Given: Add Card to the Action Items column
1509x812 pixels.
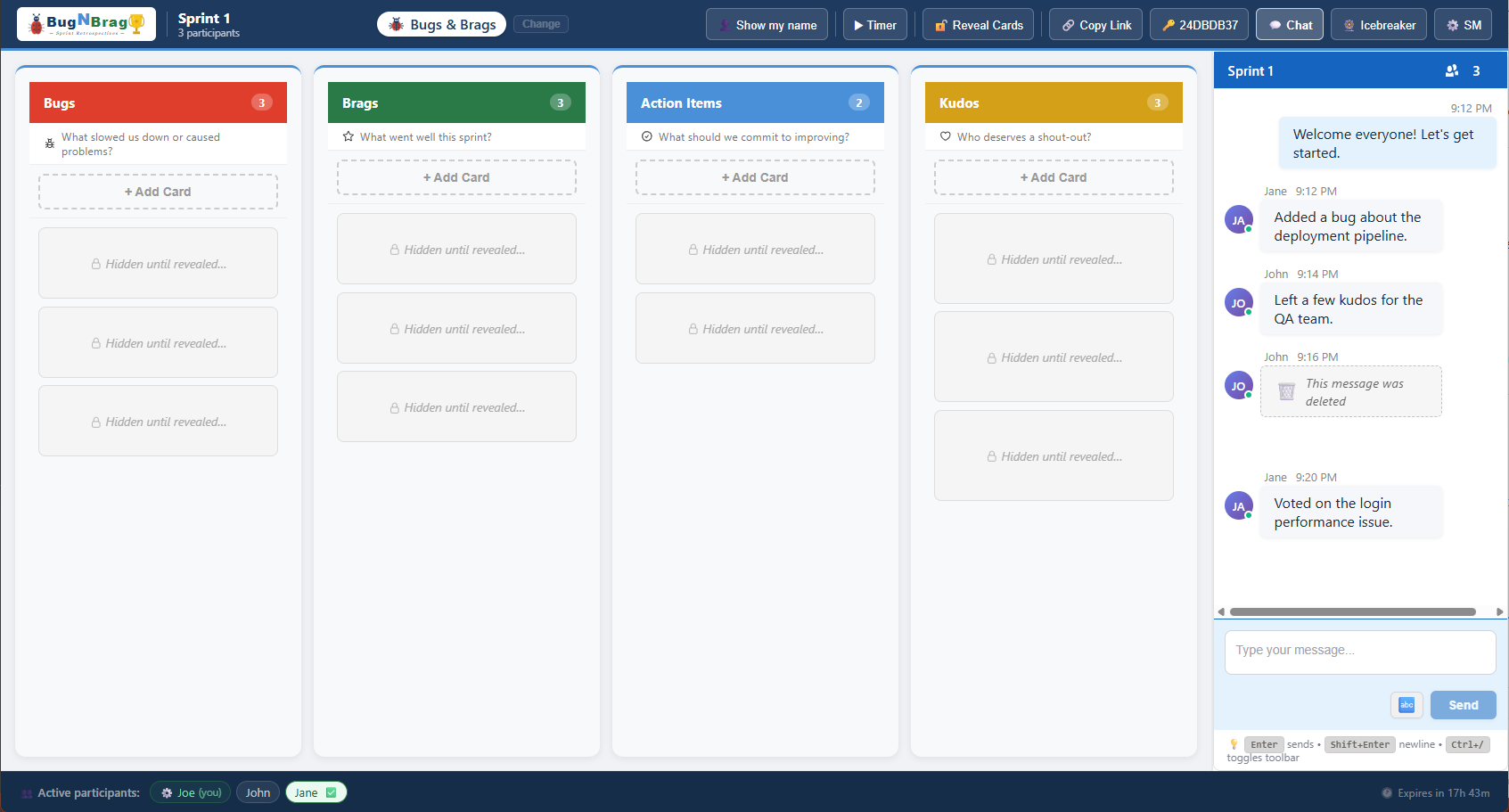Looking at the screenshot, I should (755, 177).
